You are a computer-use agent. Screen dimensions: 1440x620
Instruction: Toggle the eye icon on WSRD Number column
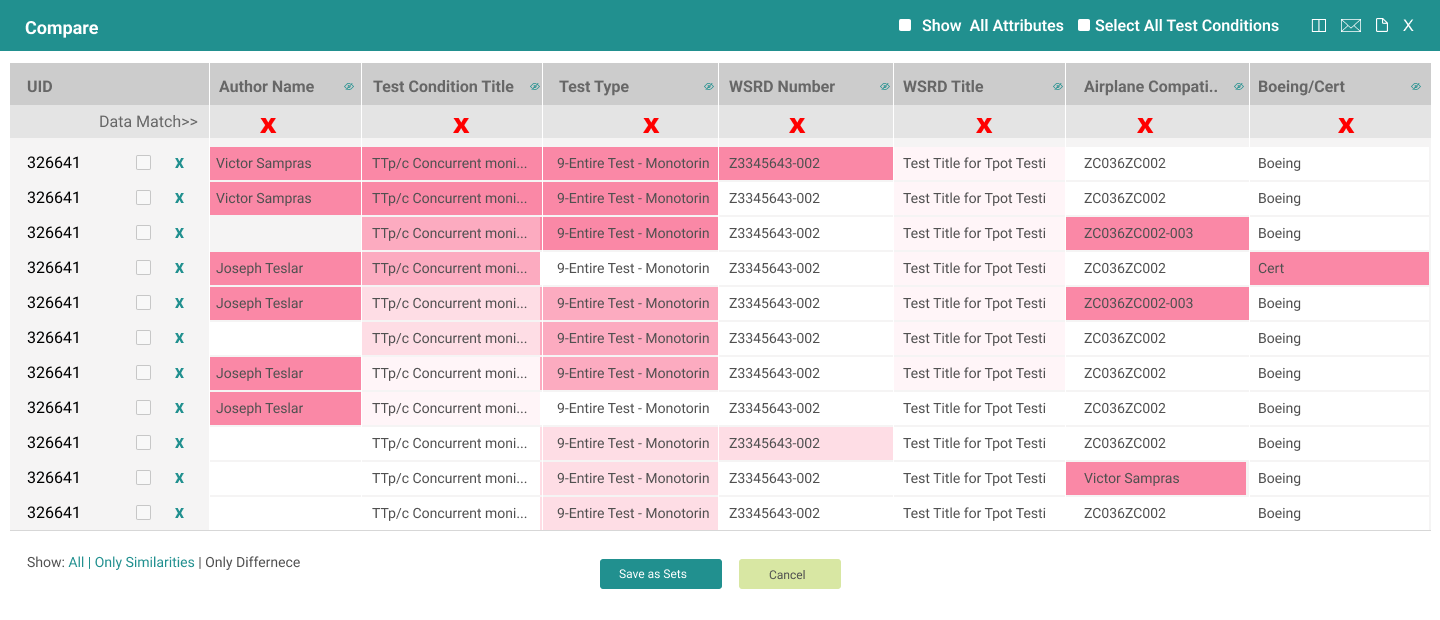pyautogui.click(x=885, y=86)
